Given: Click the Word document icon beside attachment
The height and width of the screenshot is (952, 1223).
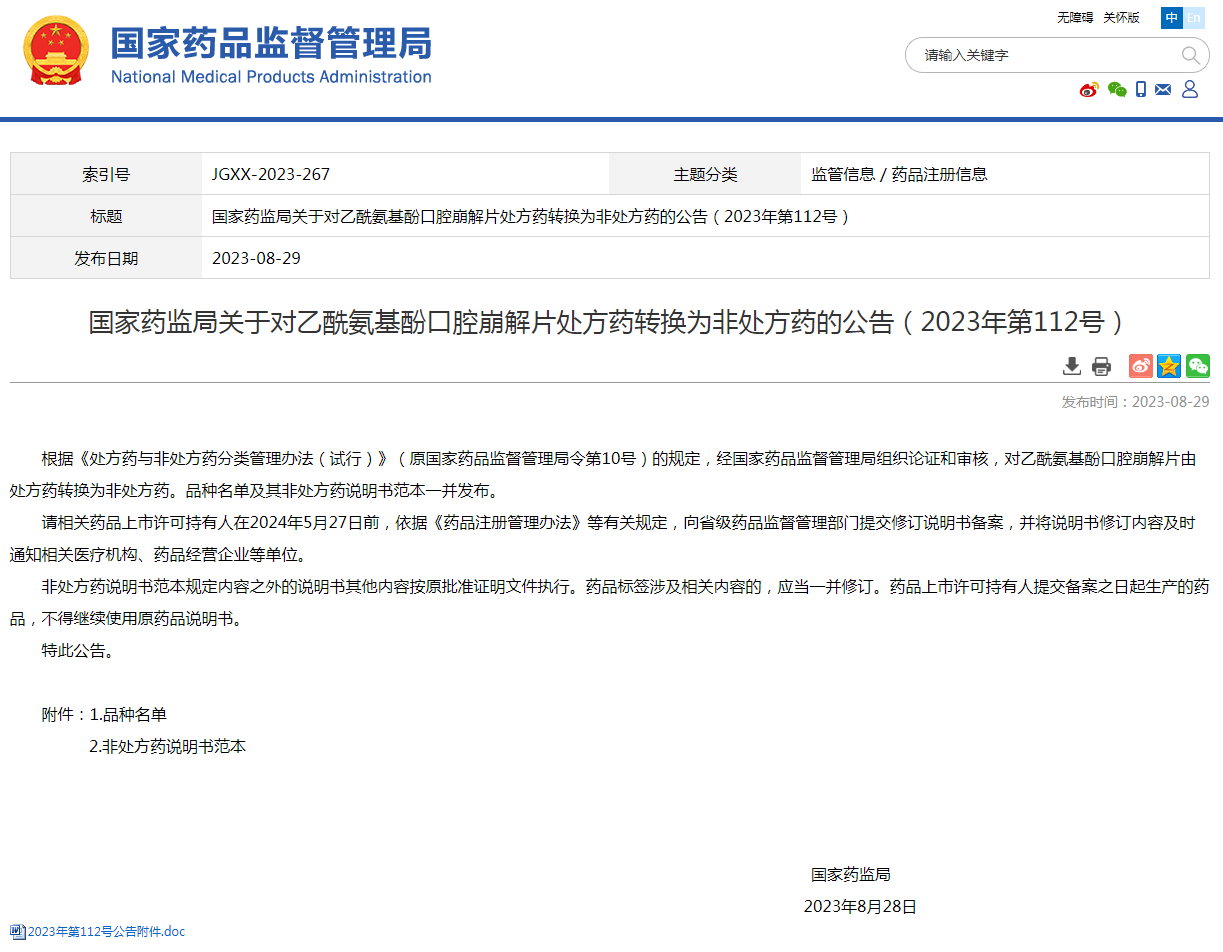Looking at the screenshot, I should 18,931.
